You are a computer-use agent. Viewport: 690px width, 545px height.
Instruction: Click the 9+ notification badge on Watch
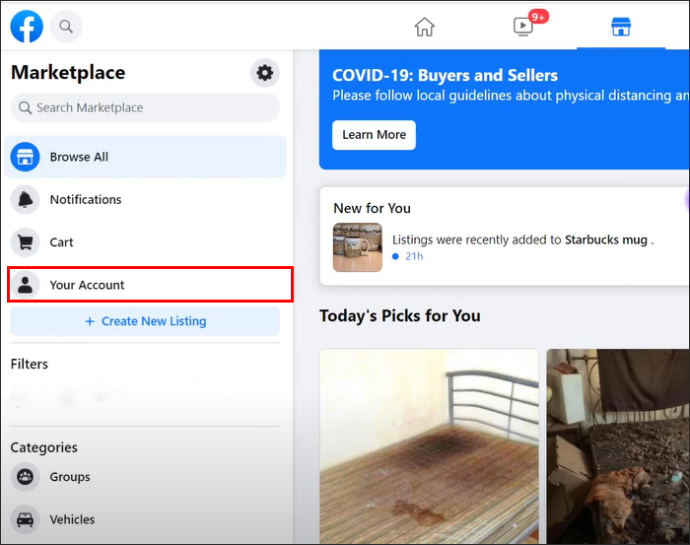[x=538, y=17]
